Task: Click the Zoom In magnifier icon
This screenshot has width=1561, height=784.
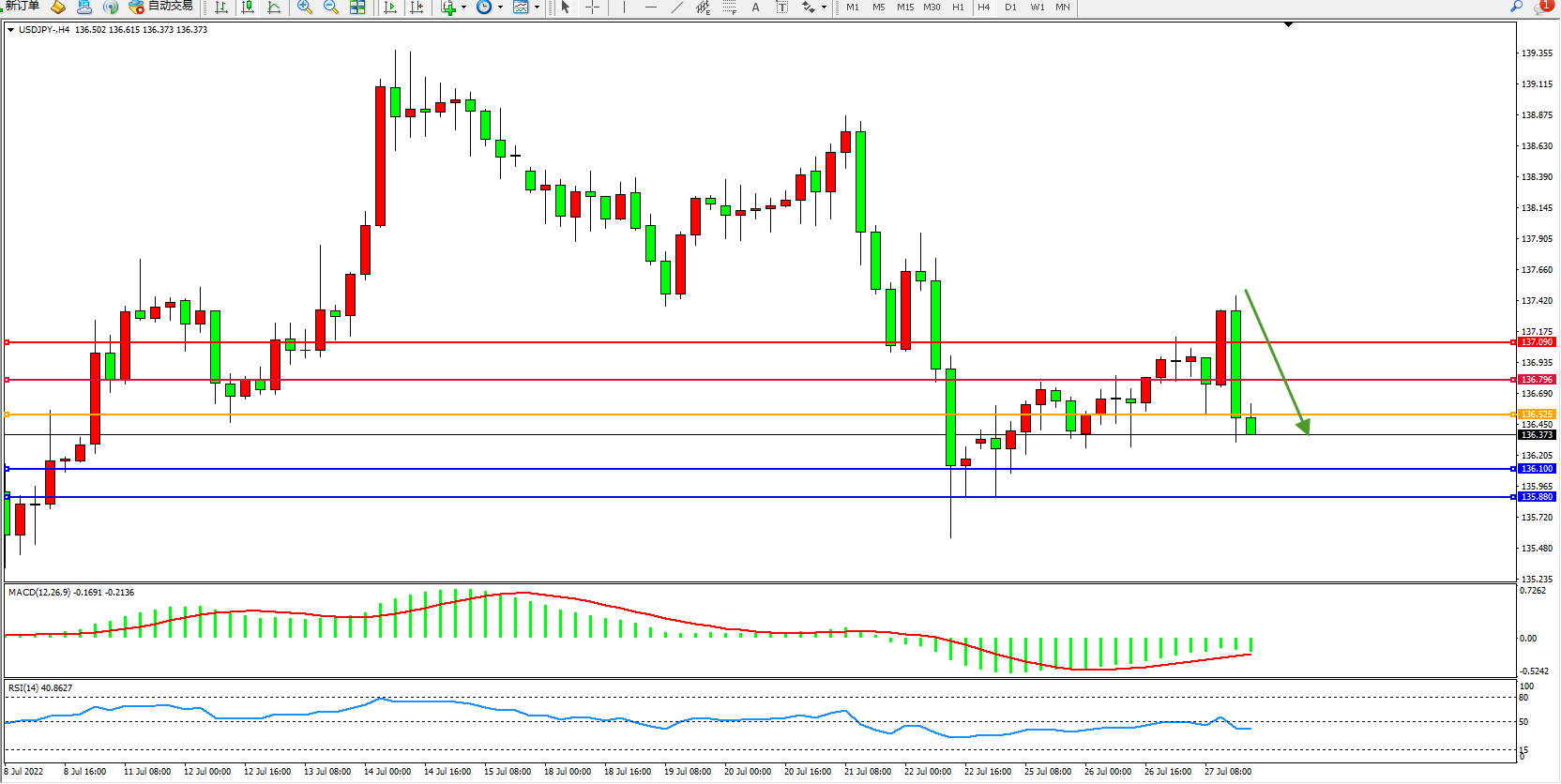Action: coord(305,8)
